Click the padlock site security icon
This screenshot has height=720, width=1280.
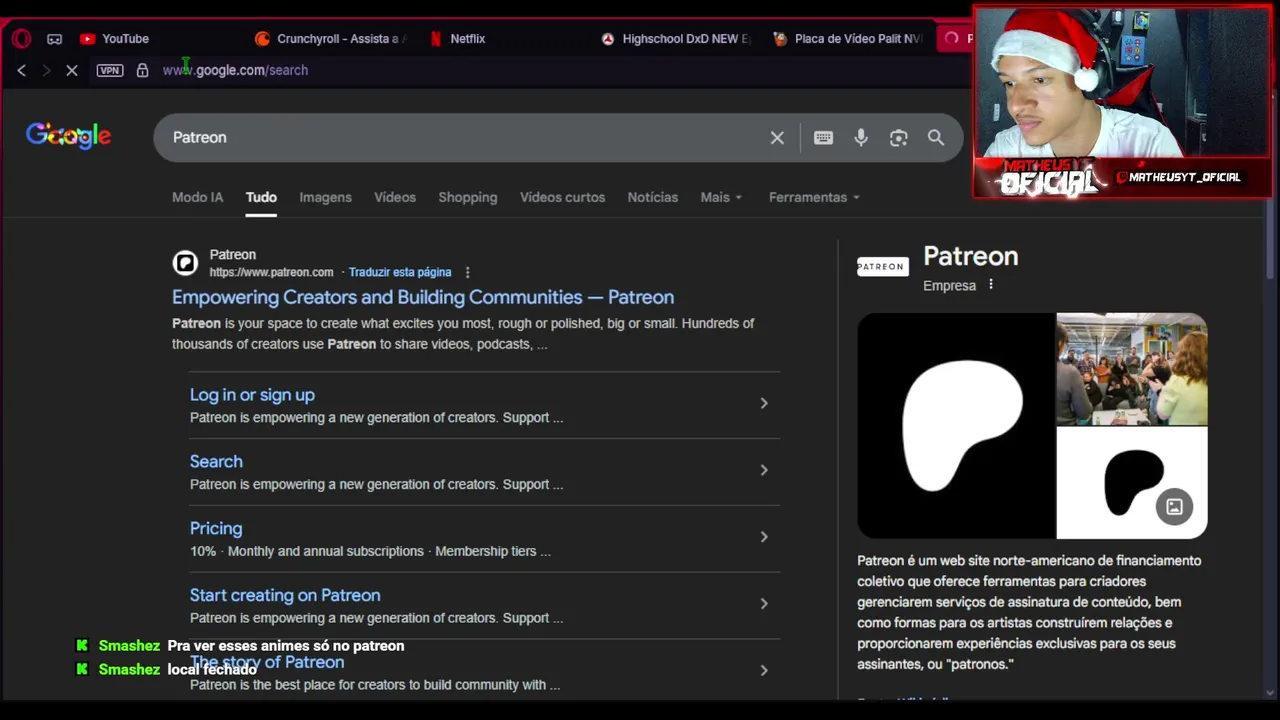(142, 70)
